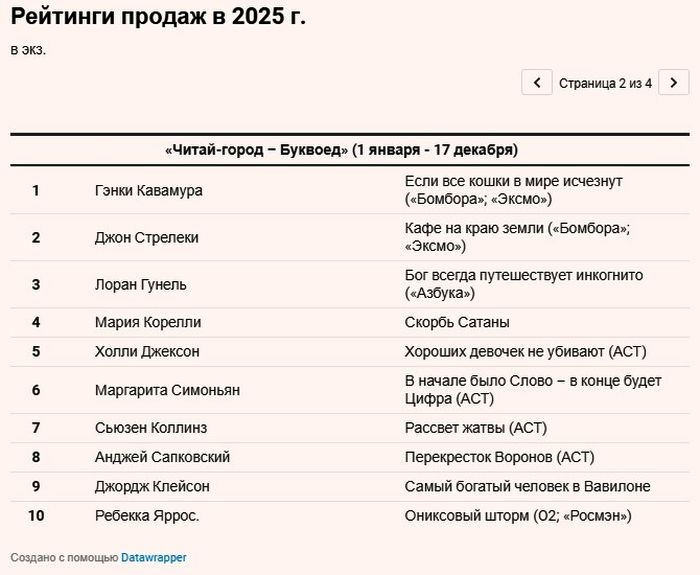
Task: Click the Лоран Гунель author cell
Action: (x=140, y=284)
